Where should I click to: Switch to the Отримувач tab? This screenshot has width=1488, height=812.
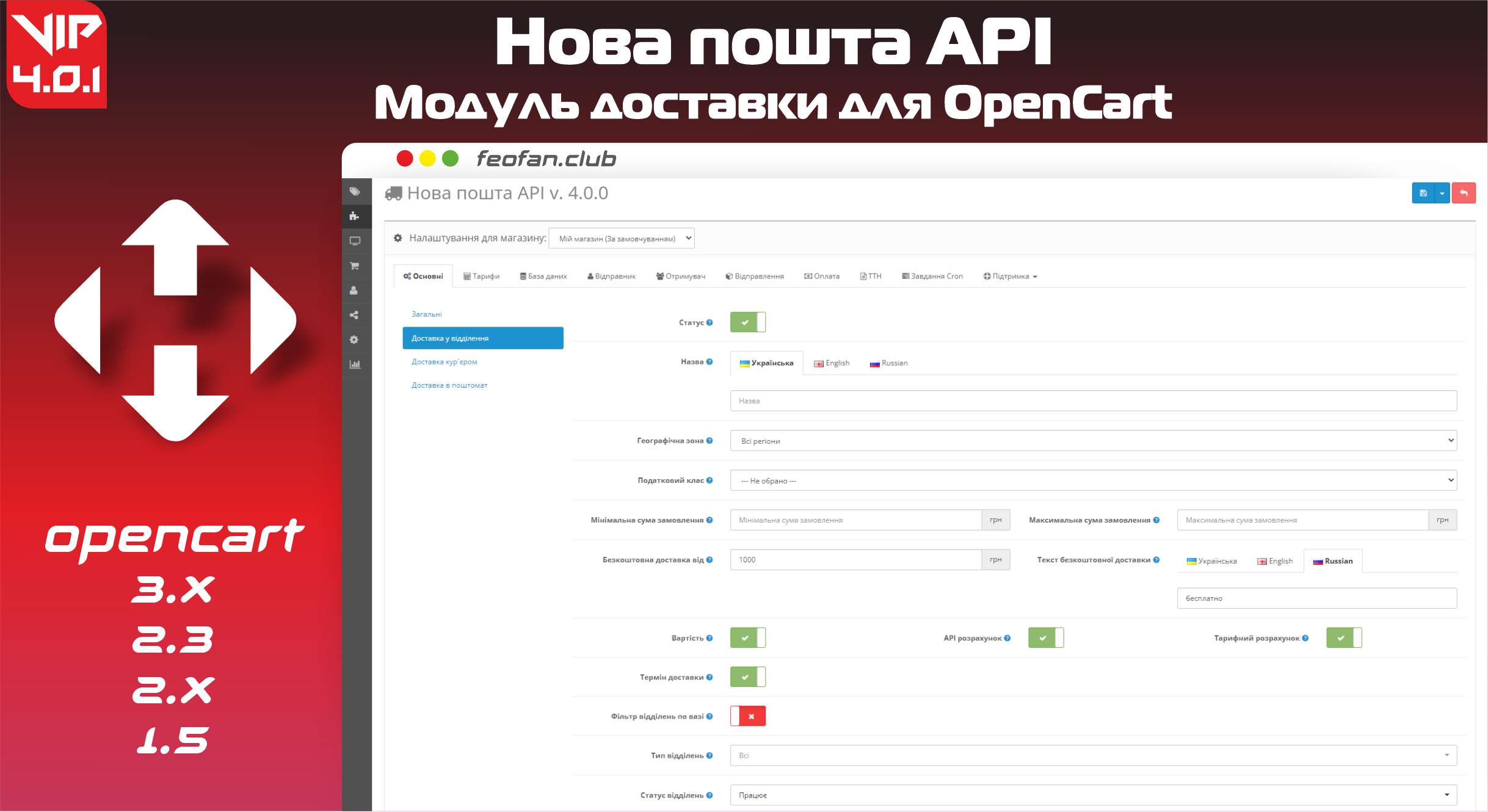pos(681,276)
